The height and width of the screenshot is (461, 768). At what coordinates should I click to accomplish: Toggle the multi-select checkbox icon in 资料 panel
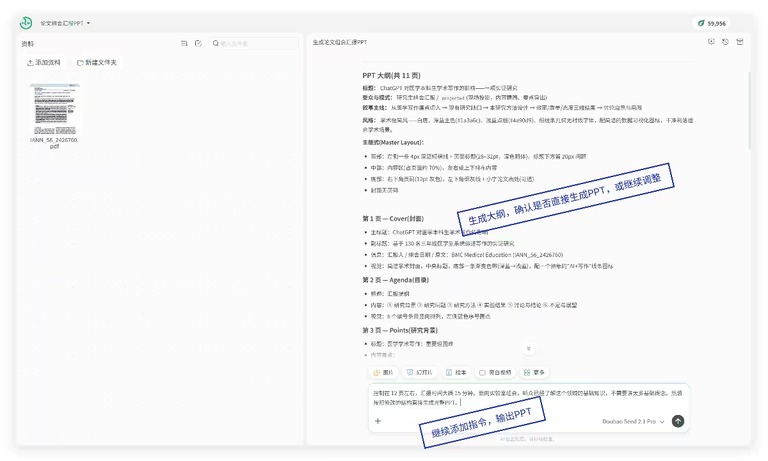coord(198,43)
